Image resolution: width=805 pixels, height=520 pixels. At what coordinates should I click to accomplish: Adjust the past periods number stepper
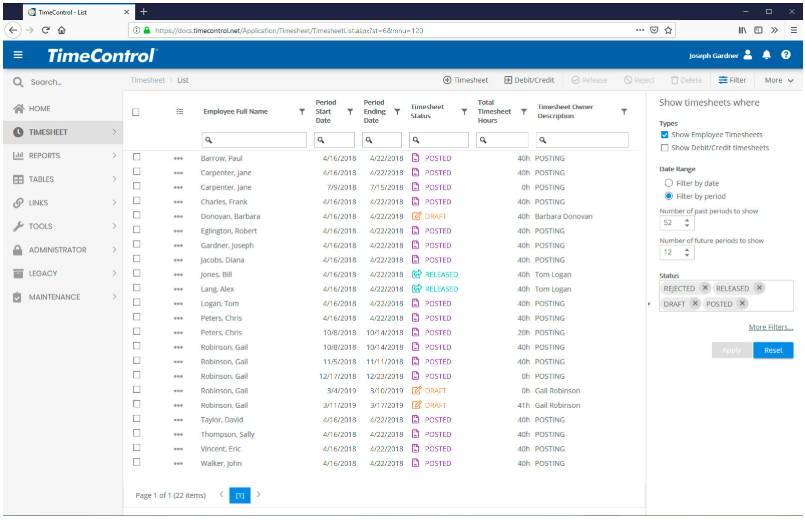tap(687, 223)
